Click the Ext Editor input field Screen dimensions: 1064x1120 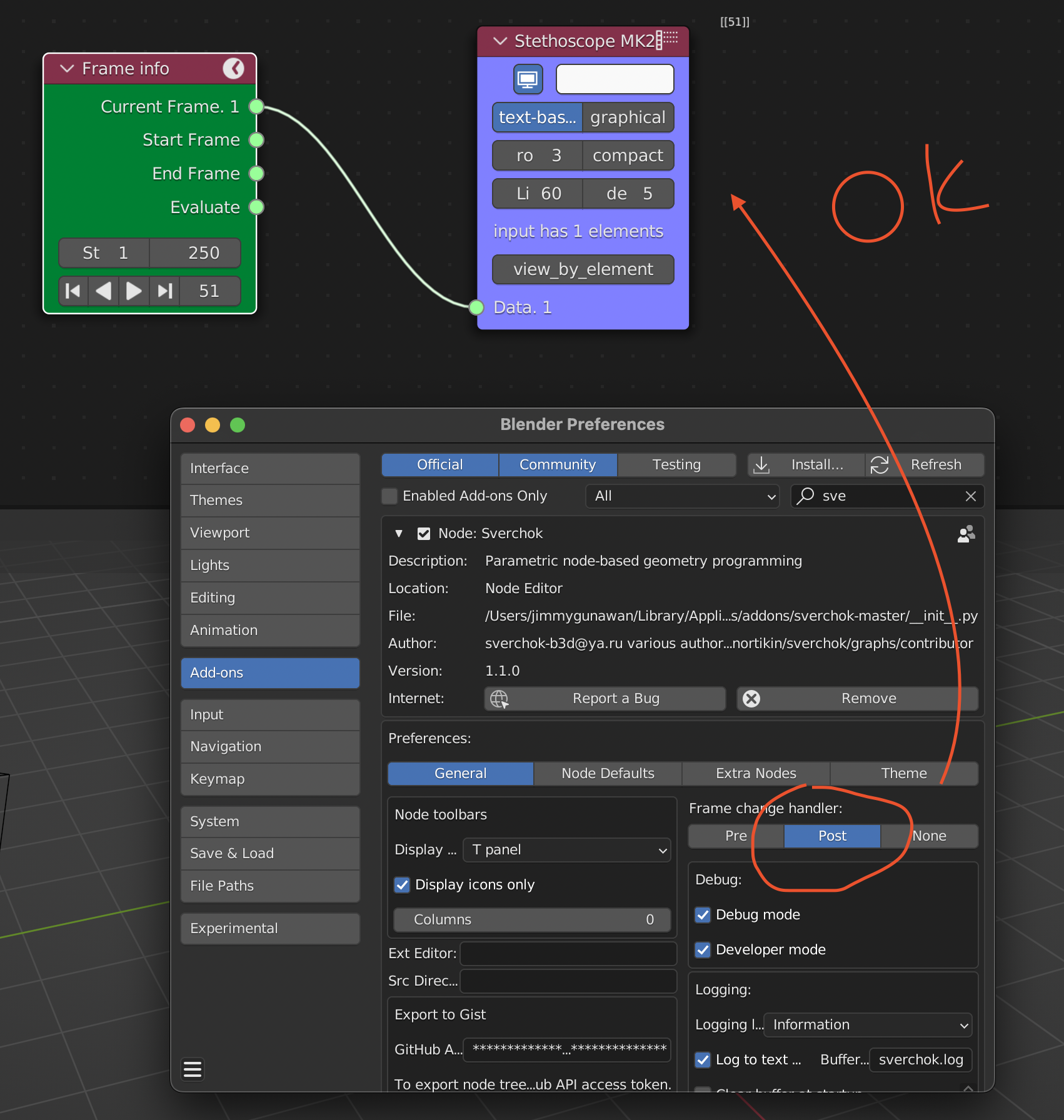pyautogui.click(x=568, y=954)
